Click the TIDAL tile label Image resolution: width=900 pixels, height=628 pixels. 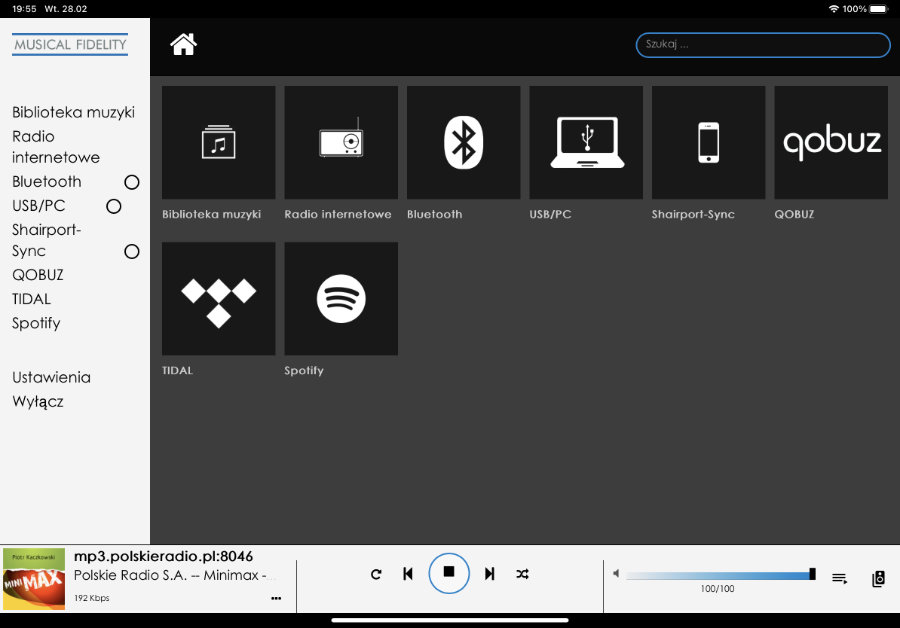[x=177, y=370]
